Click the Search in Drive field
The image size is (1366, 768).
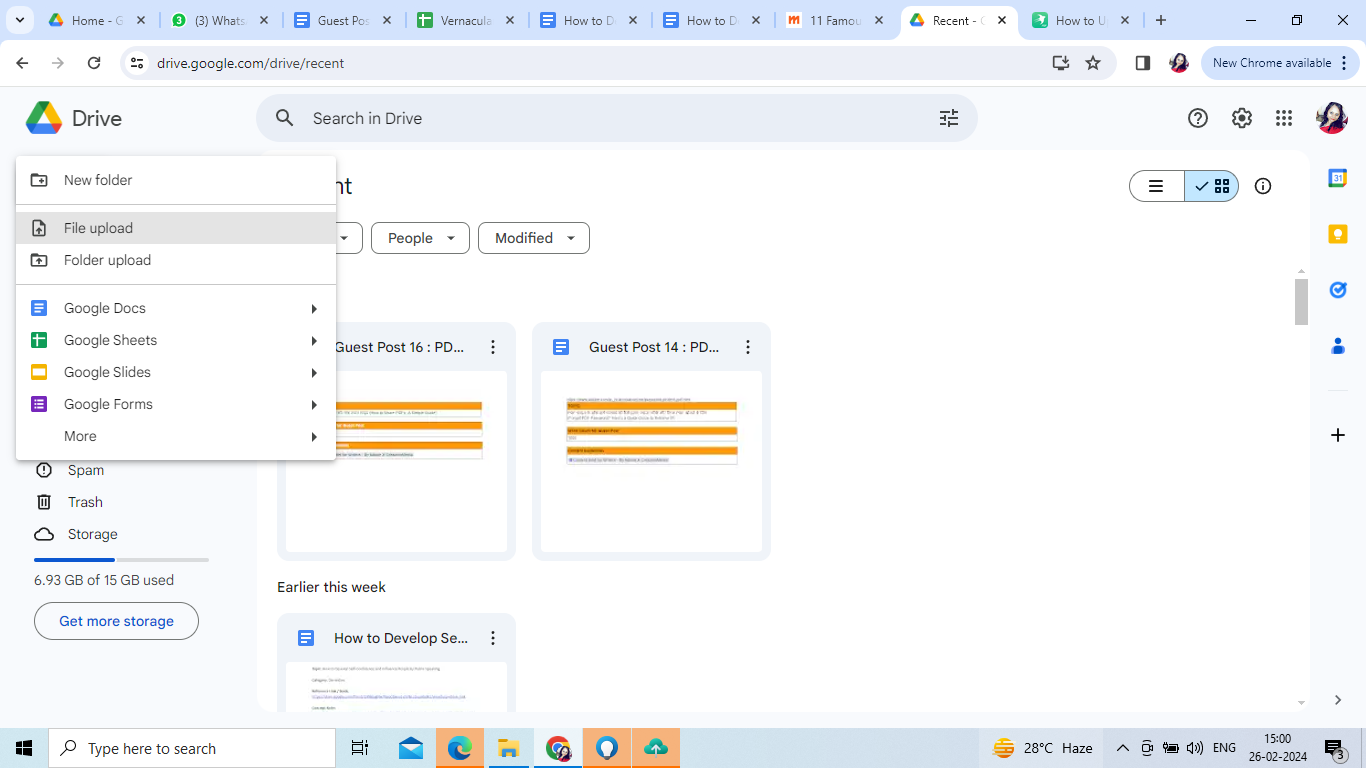pos(600,118)
